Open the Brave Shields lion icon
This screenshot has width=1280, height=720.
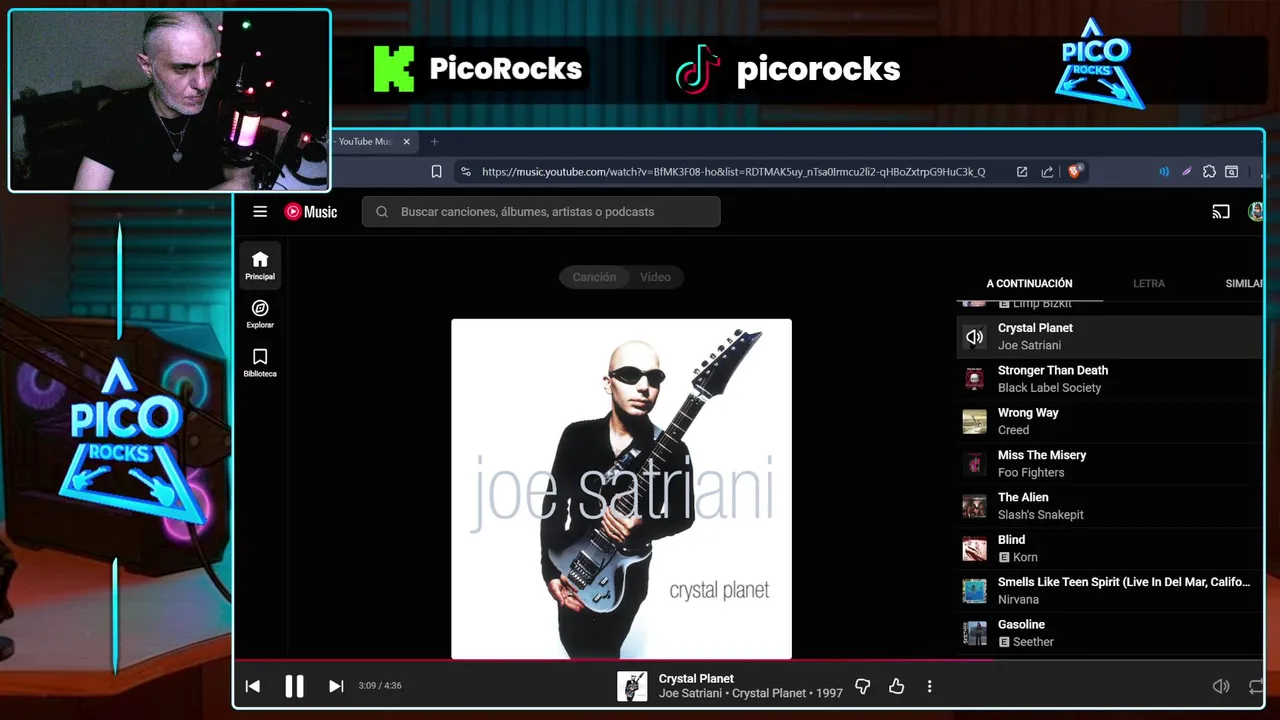point(1075,171)
